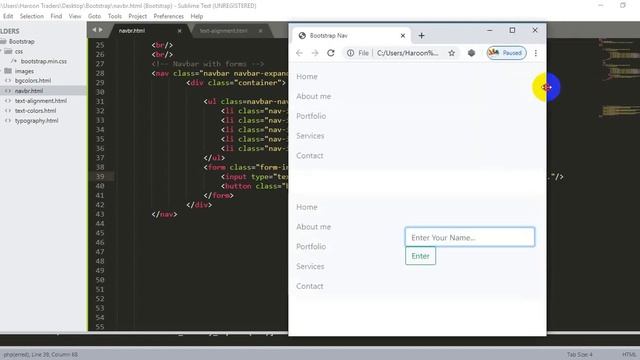Open the Chrome three-dot menu
Viewport: 640px width, 360px height.
tap(536, 53)
